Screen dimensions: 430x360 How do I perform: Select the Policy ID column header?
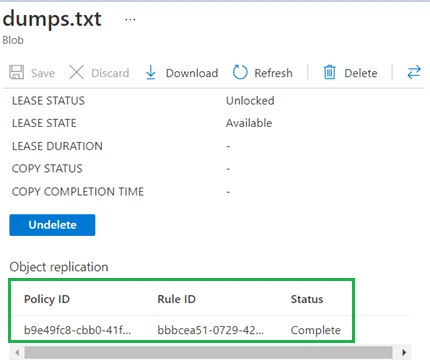pos(47,299)
